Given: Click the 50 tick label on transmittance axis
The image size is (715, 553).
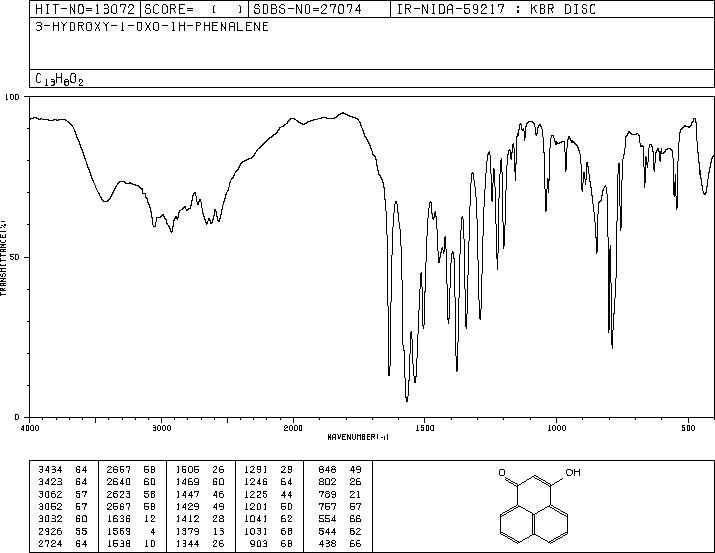Looking at the screenshot, I should click(x=14, y=257).
